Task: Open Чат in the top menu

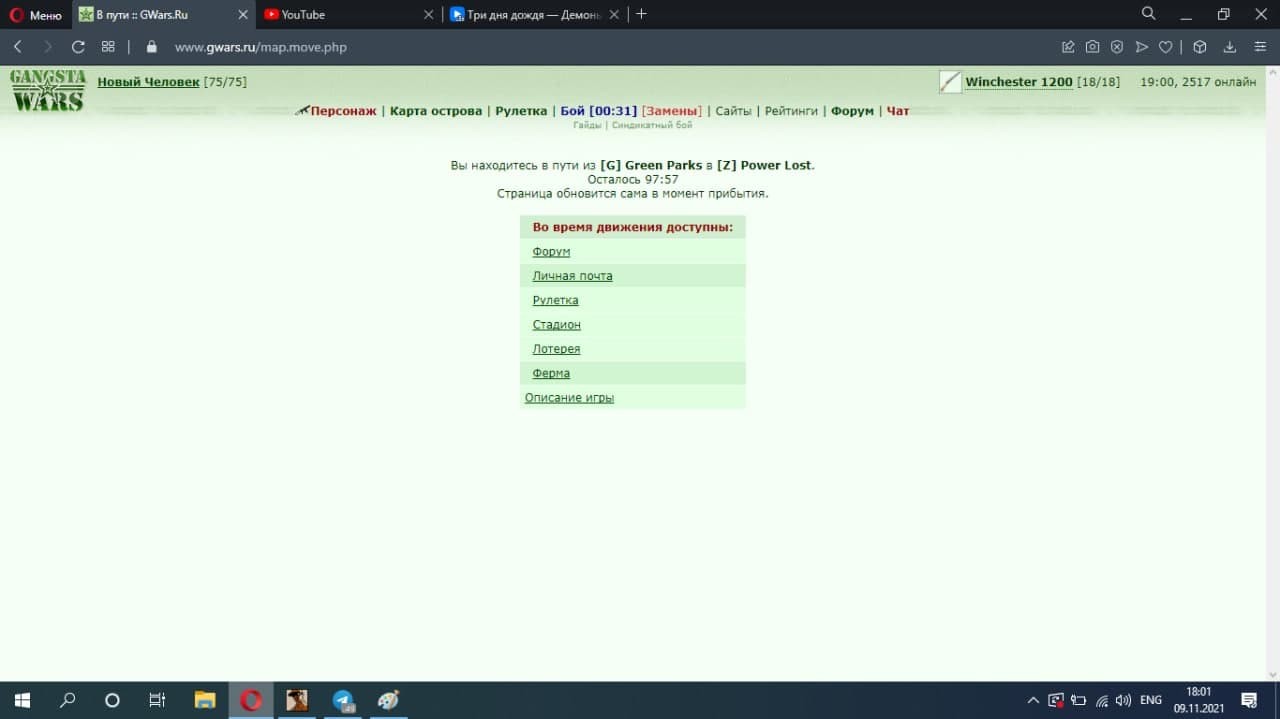Action: click(898, 111)
